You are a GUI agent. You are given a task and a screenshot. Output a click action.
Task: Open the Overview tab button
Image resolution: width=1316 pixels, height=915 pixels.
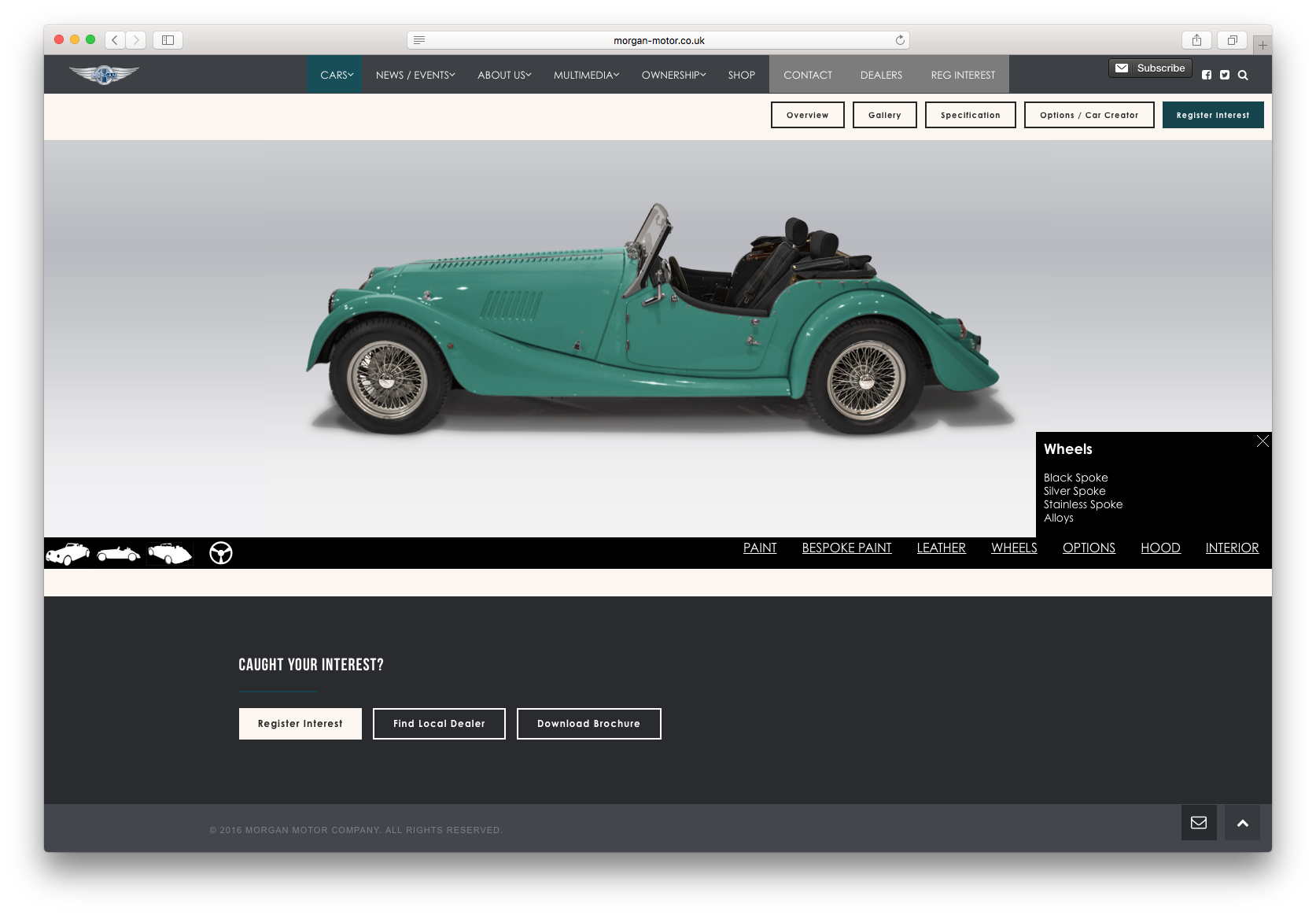pos(807,115)
